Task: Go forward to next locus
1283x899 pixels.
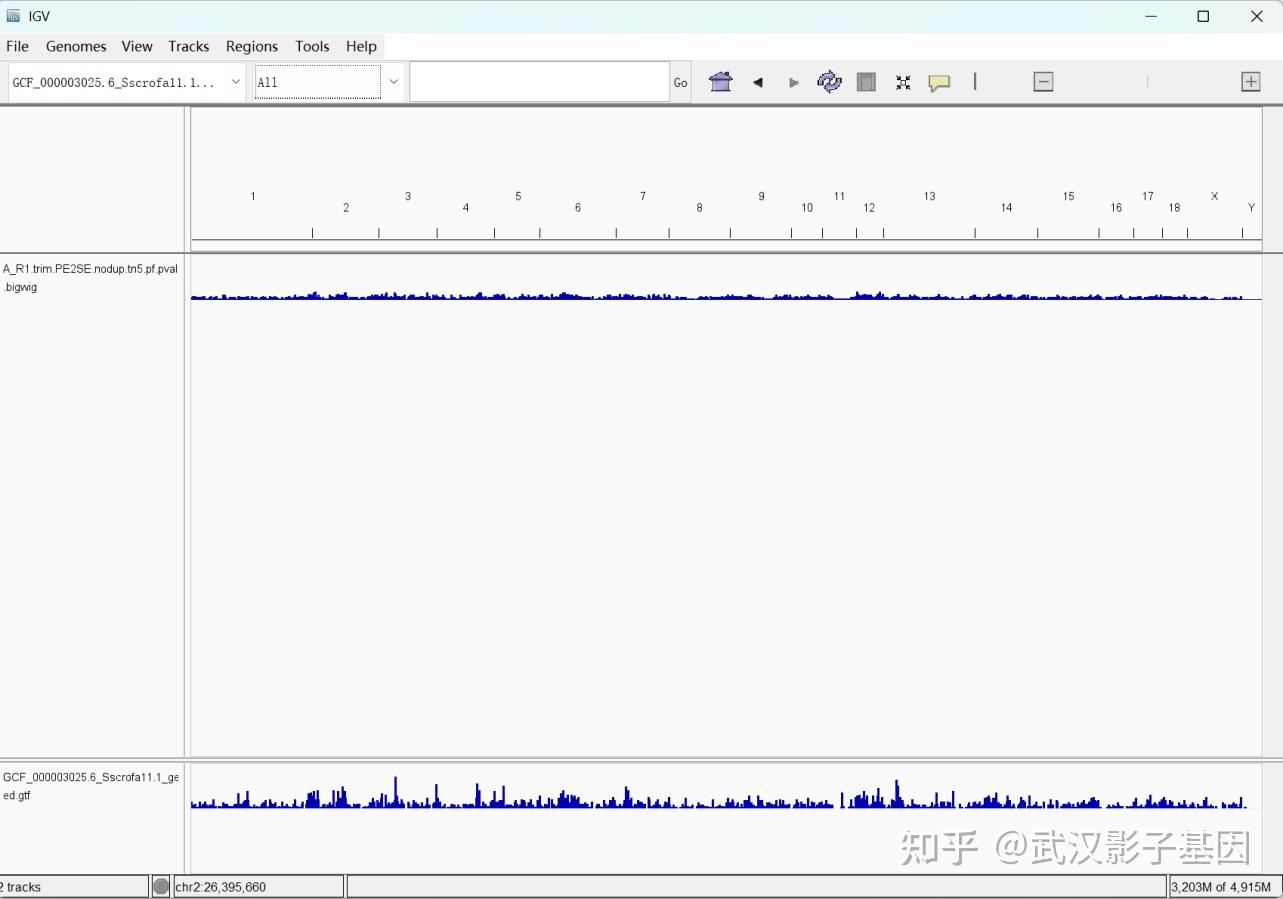Action: tap(794, 83)
